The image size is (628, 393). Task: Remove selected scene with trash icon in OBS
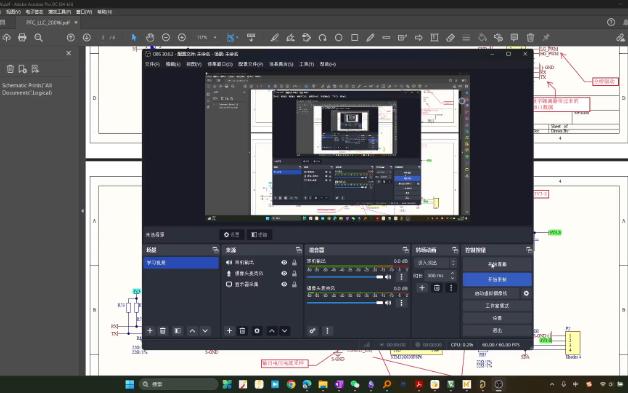pyautogui.click(x=163, y=331)
